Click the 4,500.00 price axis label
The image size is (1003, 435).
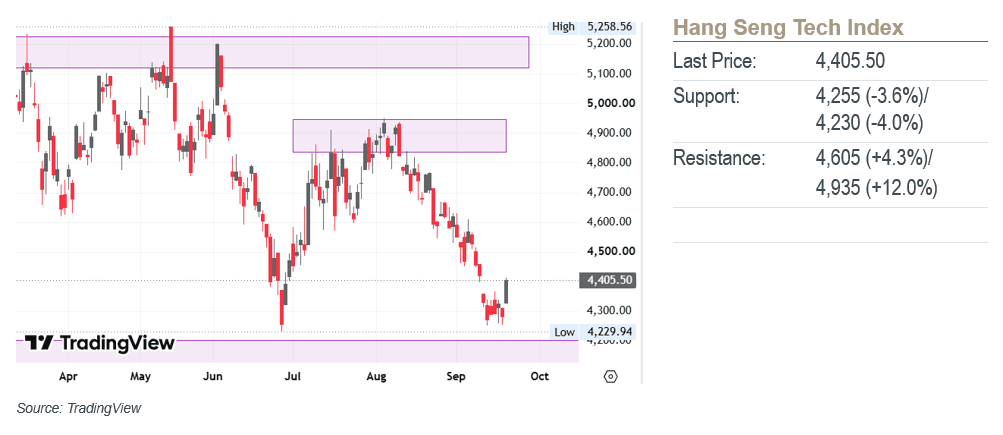tap(609, 251)
